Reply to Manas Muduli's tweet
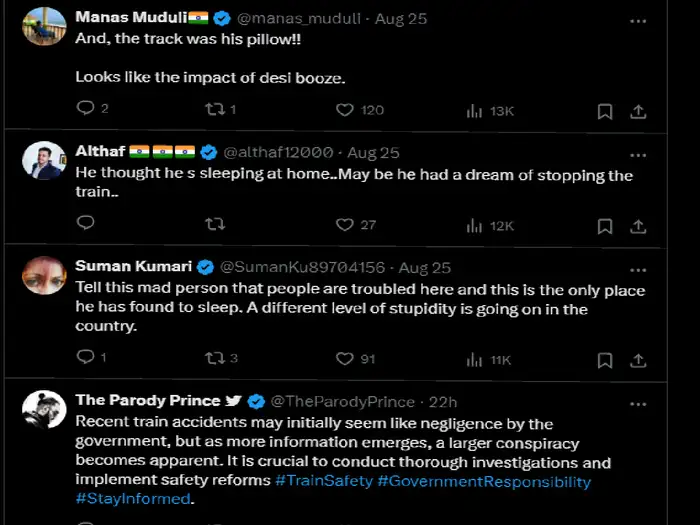Image resolution: width=700 pixels, height=525 pixels. (85, 110)
